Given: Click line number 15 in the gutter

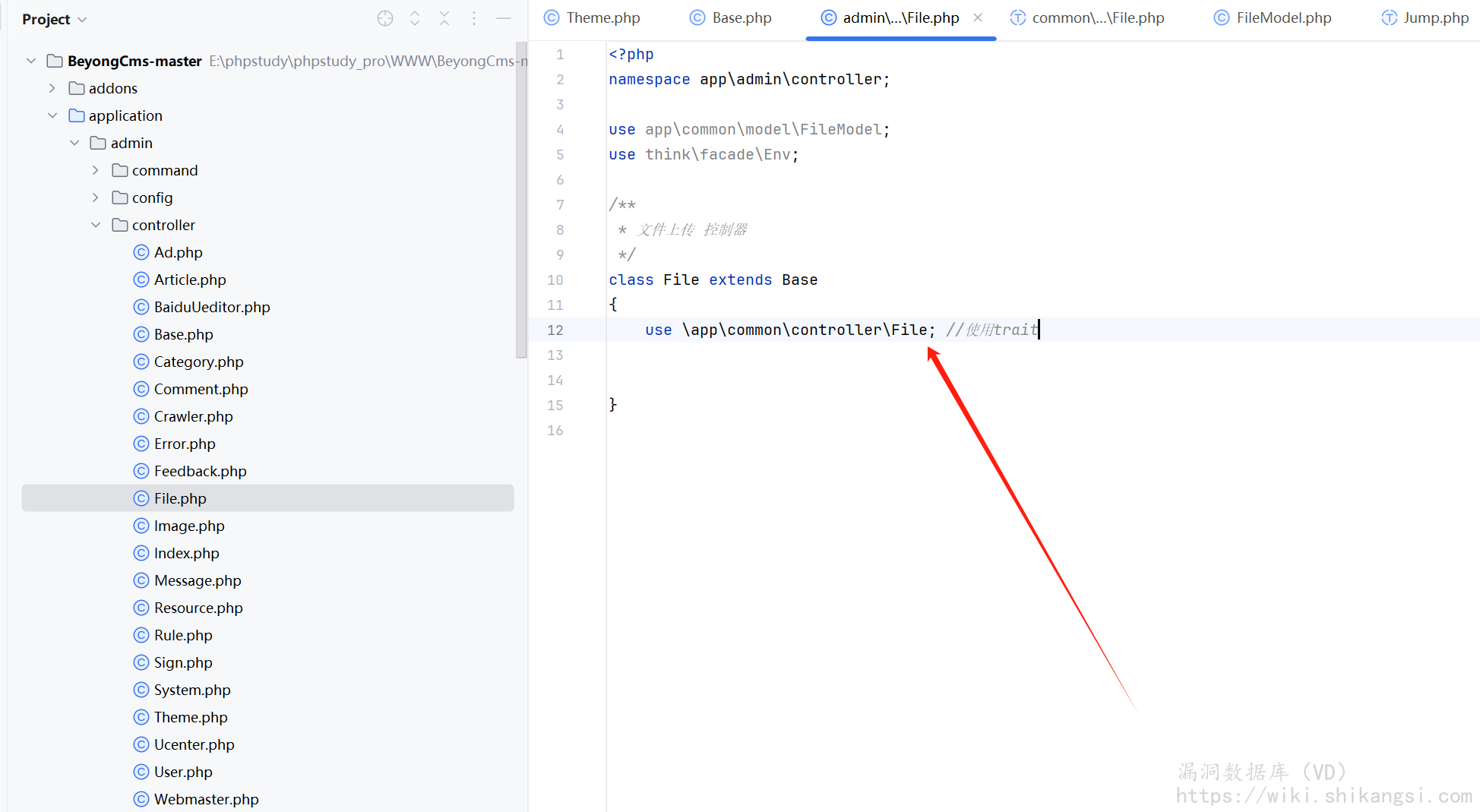Looking at the screenshot, I should click(x=555, y=405).
